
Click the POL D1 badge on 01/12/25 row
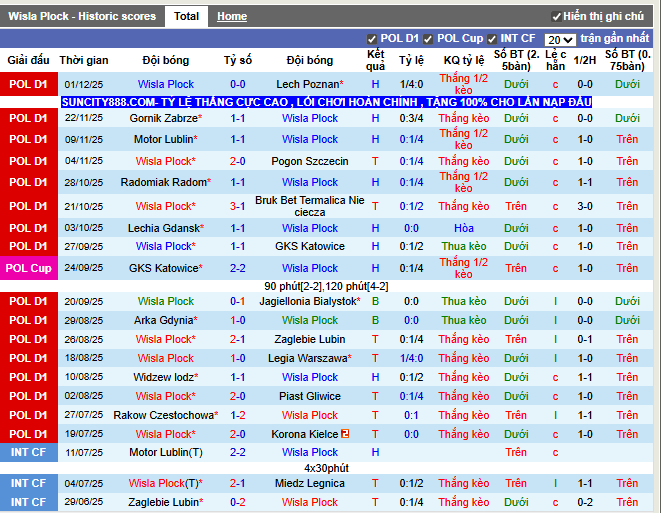28,85
